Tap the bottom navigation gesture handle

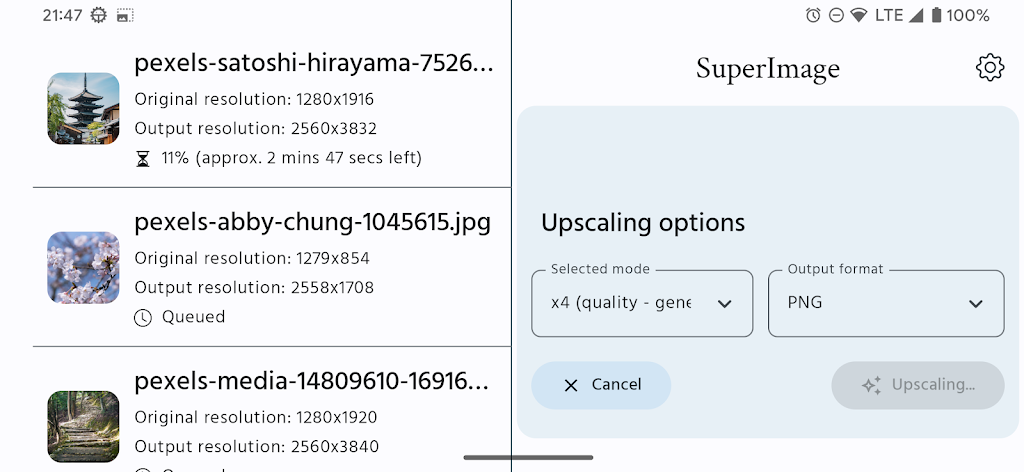point(528,458)
